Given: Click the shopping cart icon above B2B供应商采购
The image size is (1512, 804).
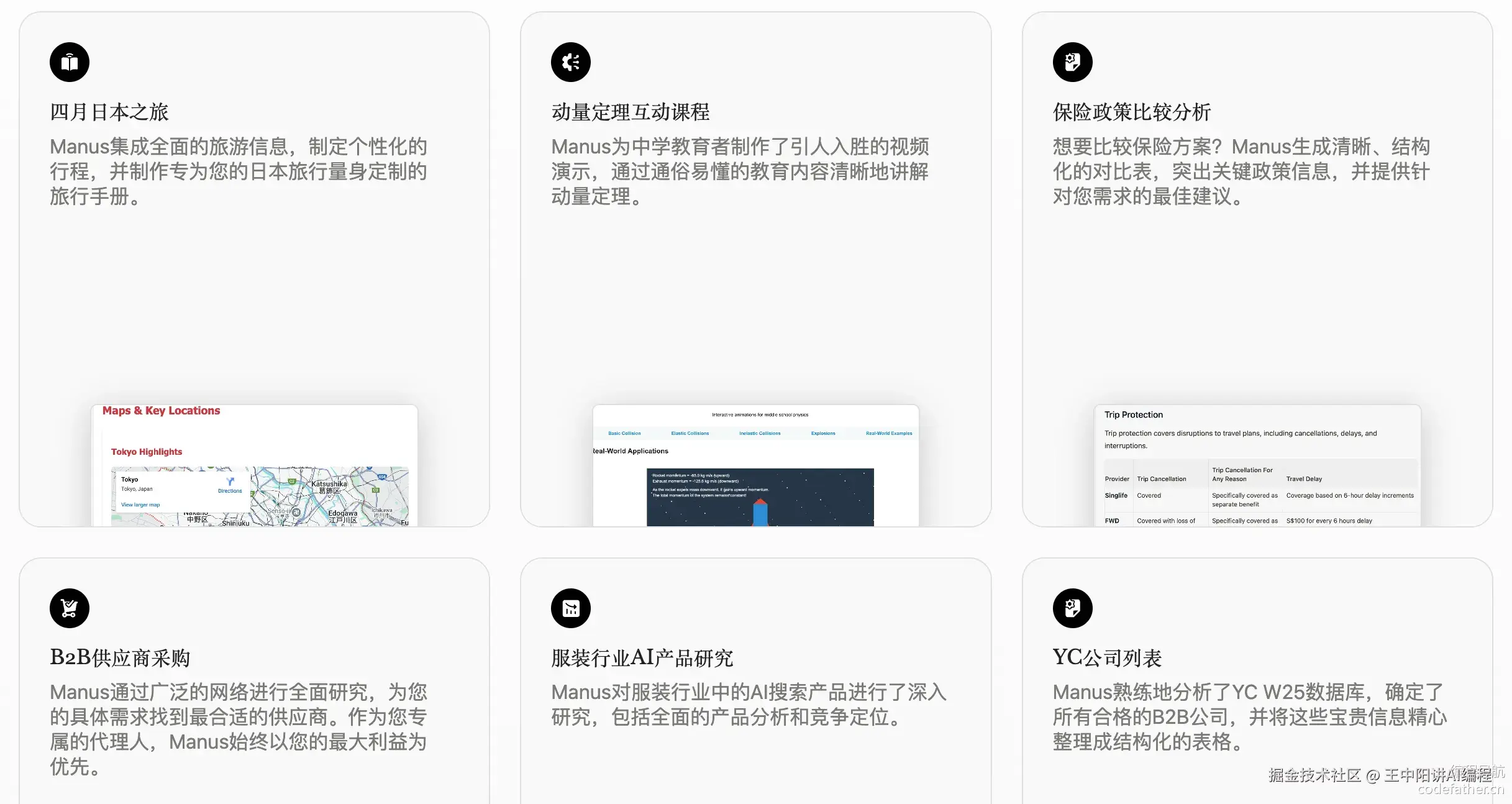Looking at the screenshot, I should [x=70, y=608].
